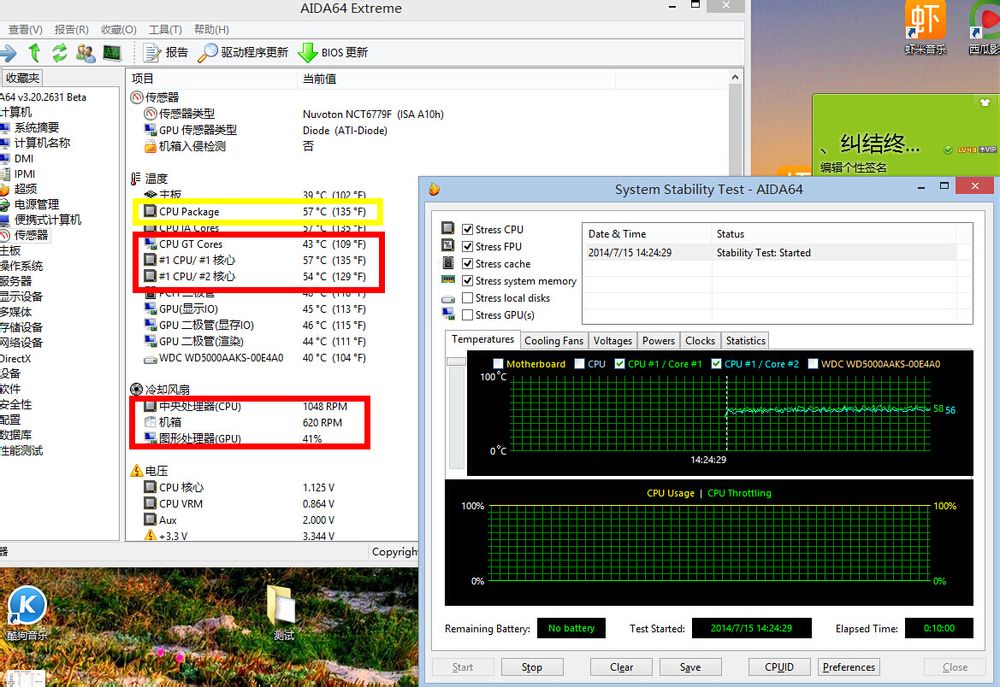The image size is (1000, 687).
Task: Click the WDC WD5000AAKS drive icon in list
Action: coord(150,358)
